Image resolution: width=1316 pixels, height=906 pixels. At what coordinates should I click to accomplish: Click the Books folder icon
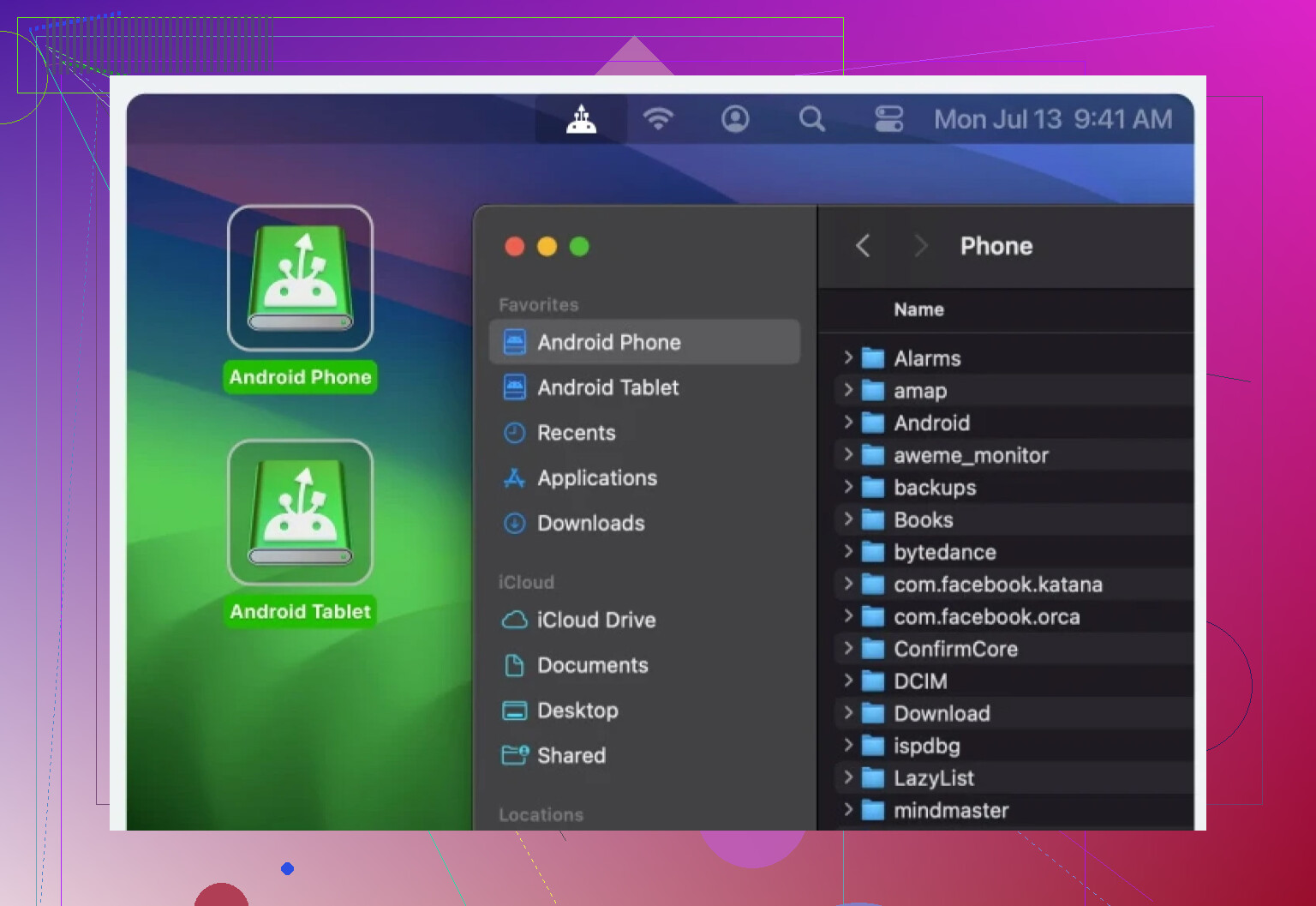[x=872, y=520]
